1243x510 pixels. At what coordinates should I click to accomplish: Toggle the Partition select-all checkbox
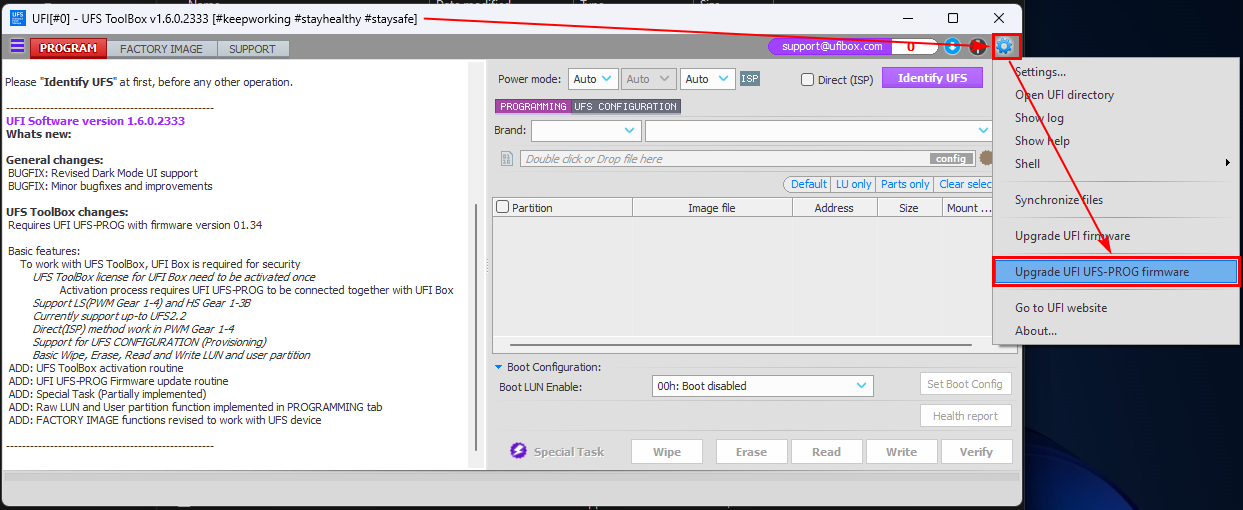tap(503, 208)
